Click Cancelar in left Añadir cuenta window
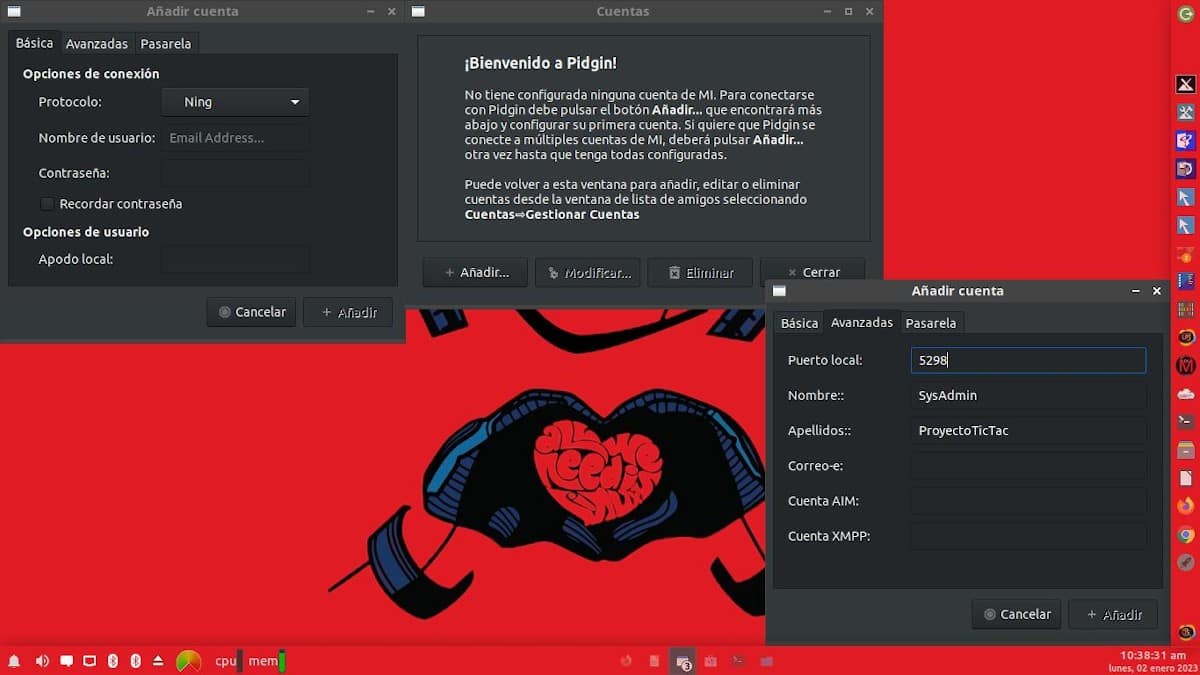This screenshot has width=1200, height=675. [252, 312]
